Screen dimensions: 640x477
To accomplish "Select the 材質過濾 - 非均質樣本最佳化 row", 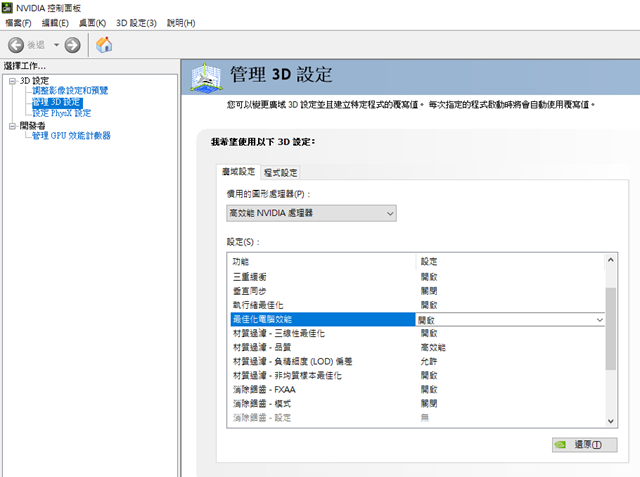I will [418, 375].
